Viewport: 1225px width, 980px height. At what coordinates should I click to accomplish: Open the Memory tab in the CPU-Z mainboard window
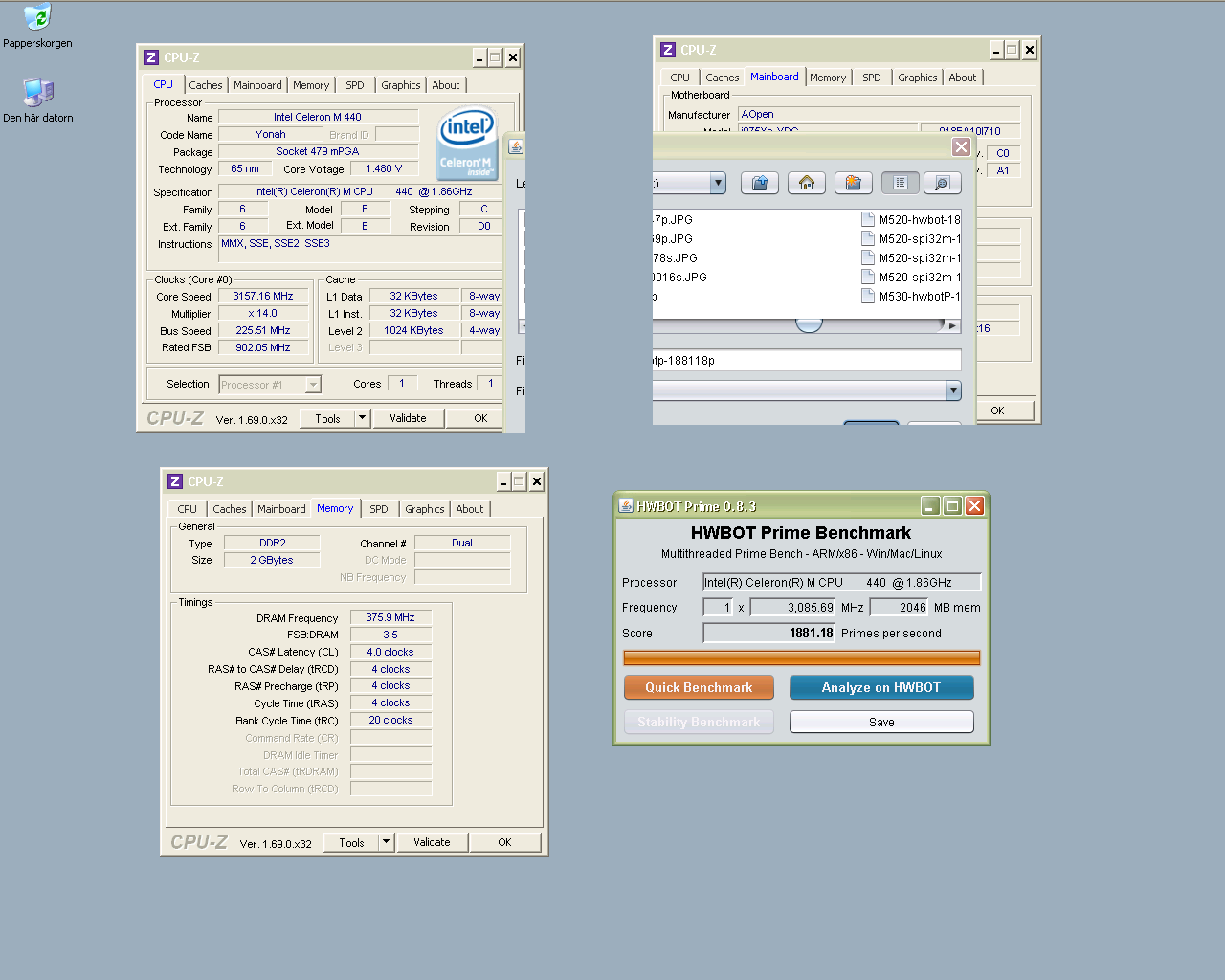[x=828, y=78]
